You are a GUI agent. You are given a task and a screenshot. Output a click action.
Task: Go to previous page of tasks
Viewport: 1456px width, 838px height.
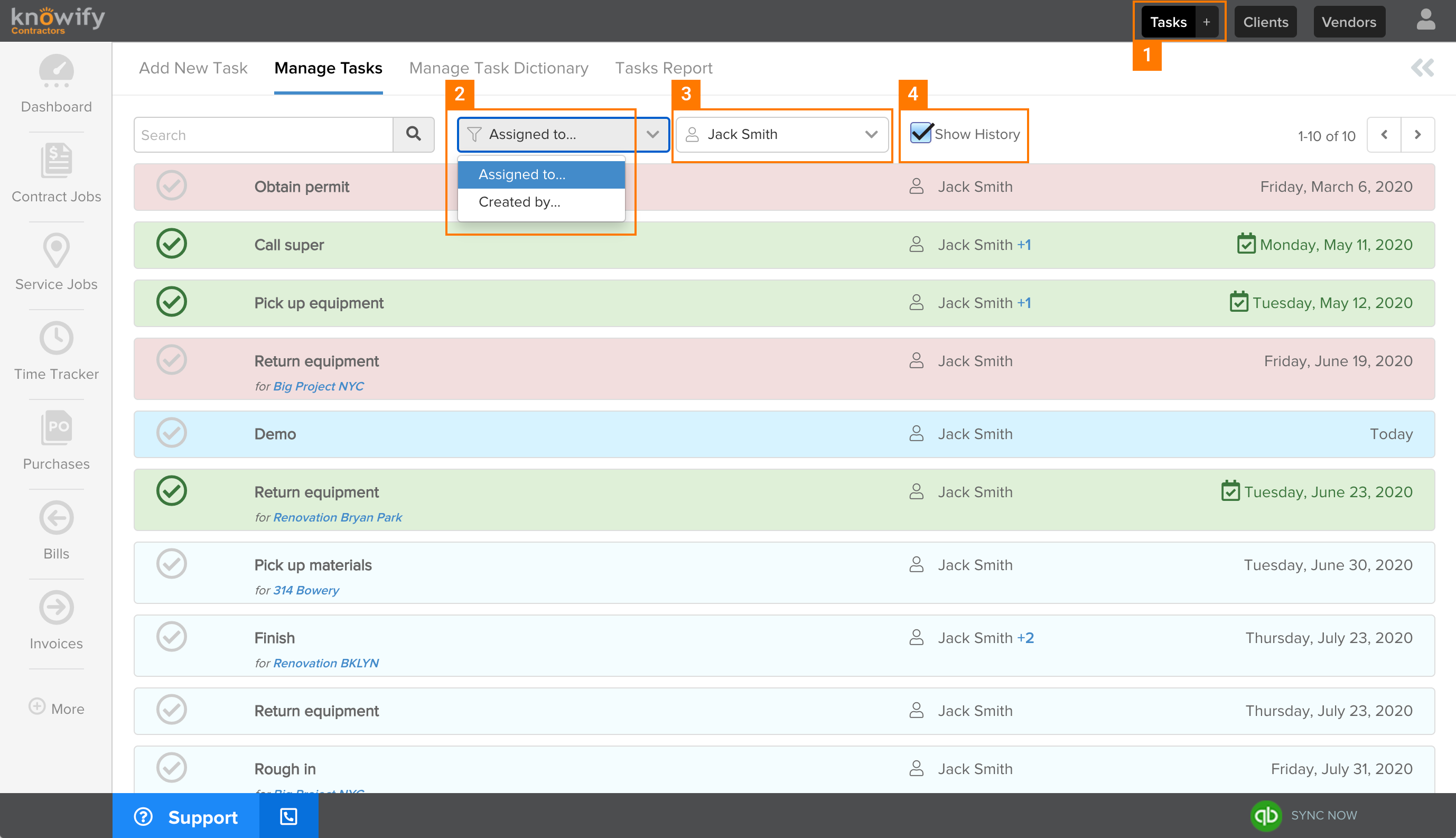tap(1384, 135)
